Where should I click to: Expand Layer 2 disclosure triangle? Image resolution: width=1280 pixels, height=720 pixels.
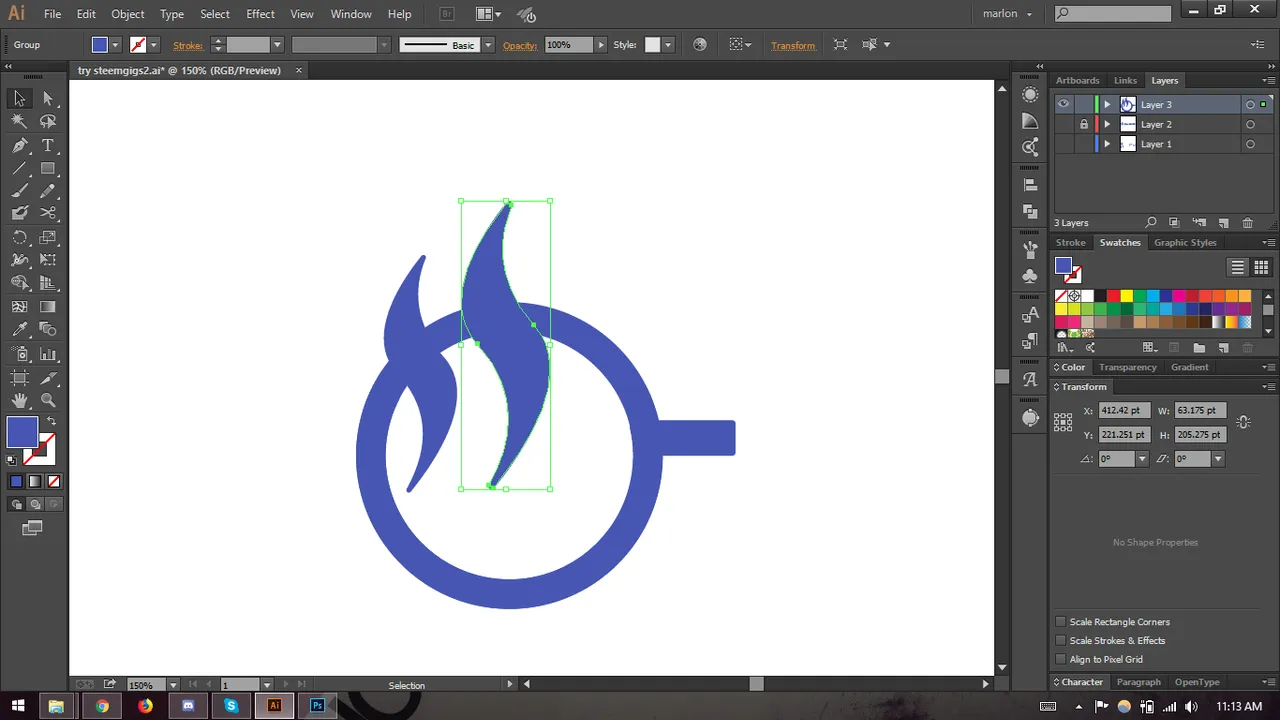tap(1107, 124)
